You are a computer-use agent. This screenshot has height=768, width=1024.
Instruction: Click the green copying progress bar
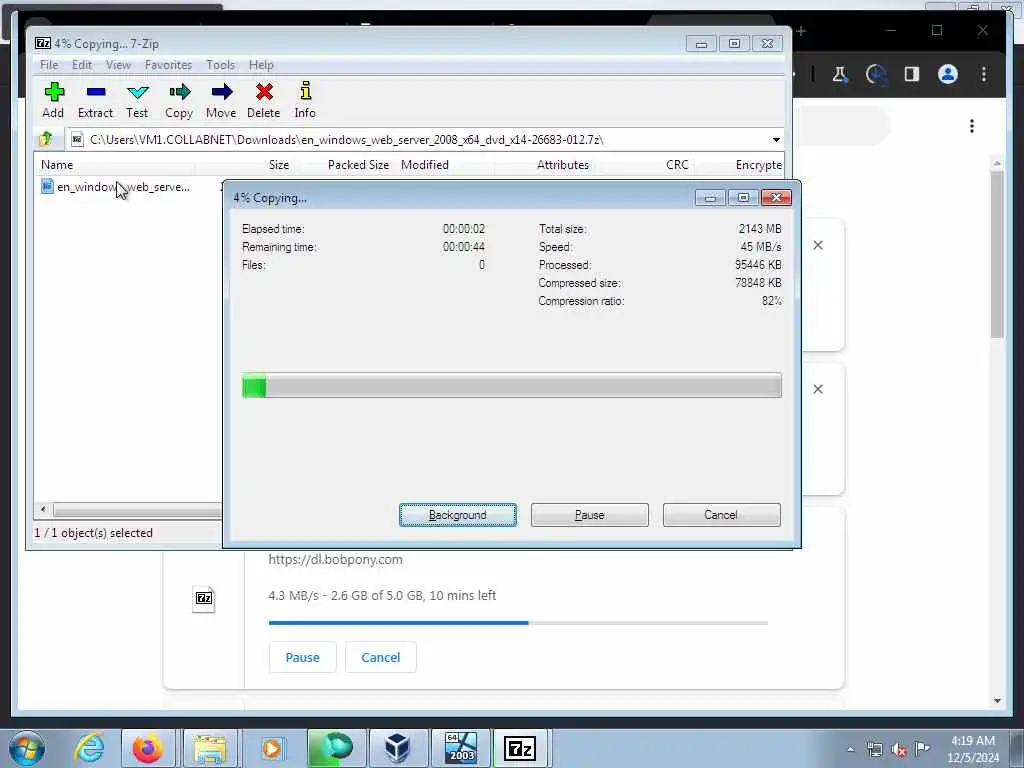pyautogui.click(x=511, y=385)
